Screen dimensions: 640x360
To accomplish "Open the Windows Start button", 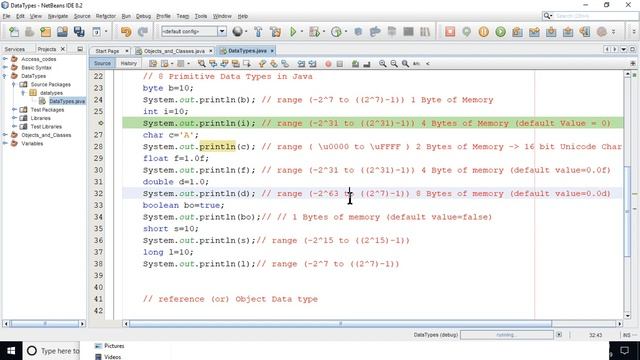I will point(11,351).
